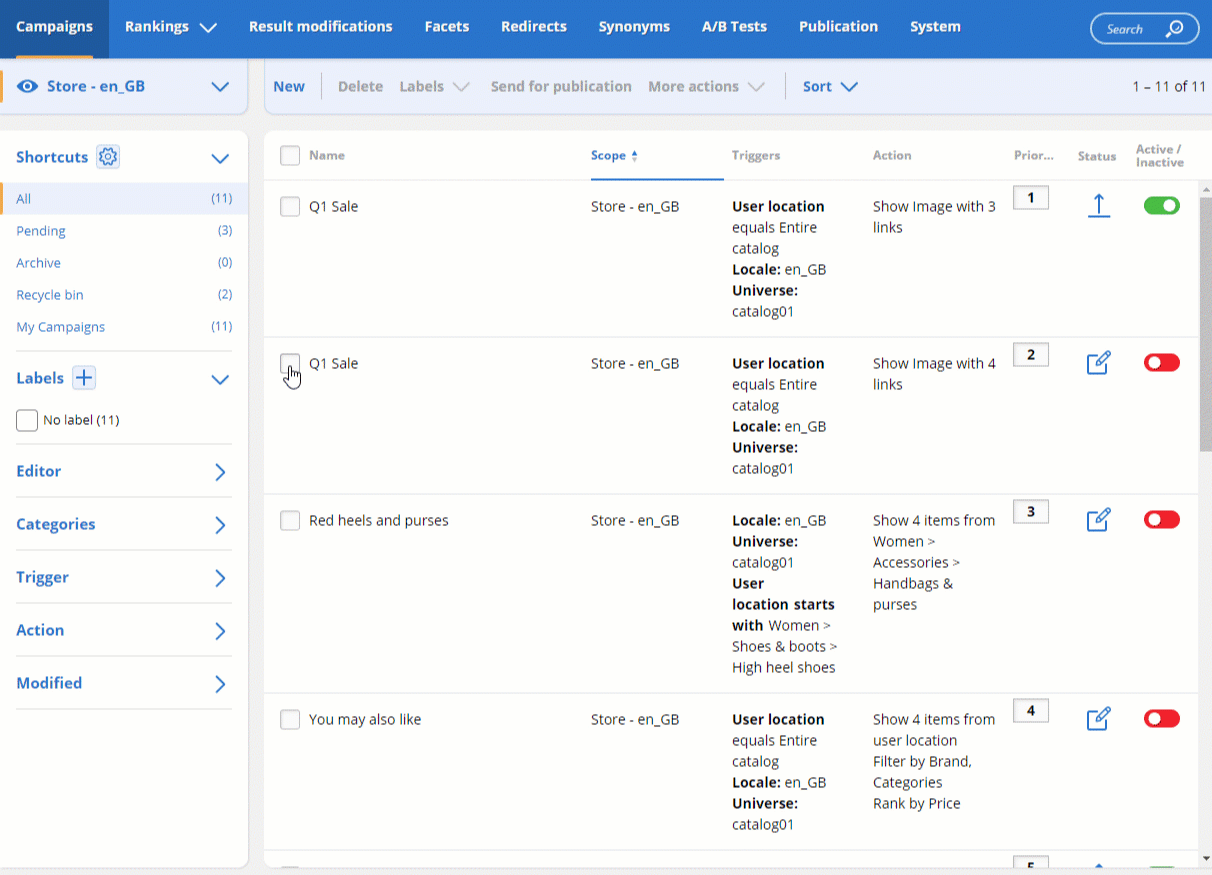Click the eye icon beside Store - en_GB
Viewport: 1212px width, 875px height.
coord(28,86)
